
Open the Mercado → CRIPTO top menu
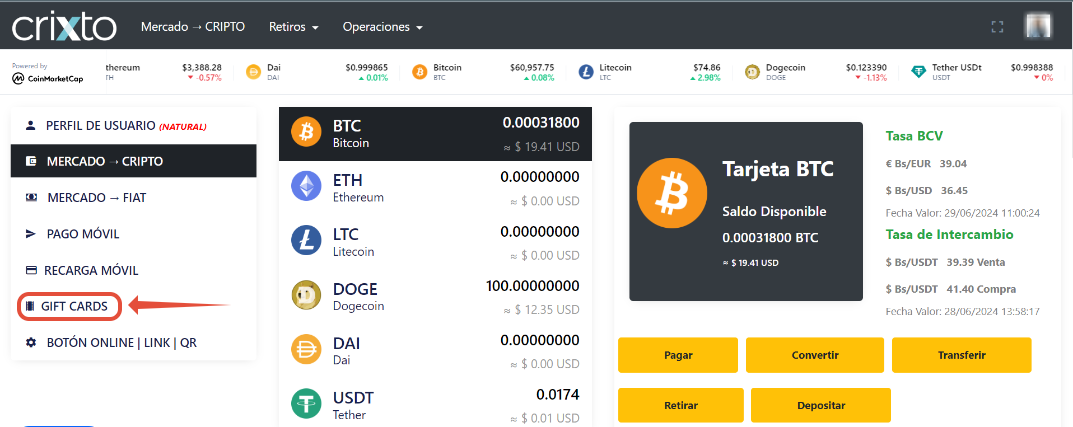point(193,27)
